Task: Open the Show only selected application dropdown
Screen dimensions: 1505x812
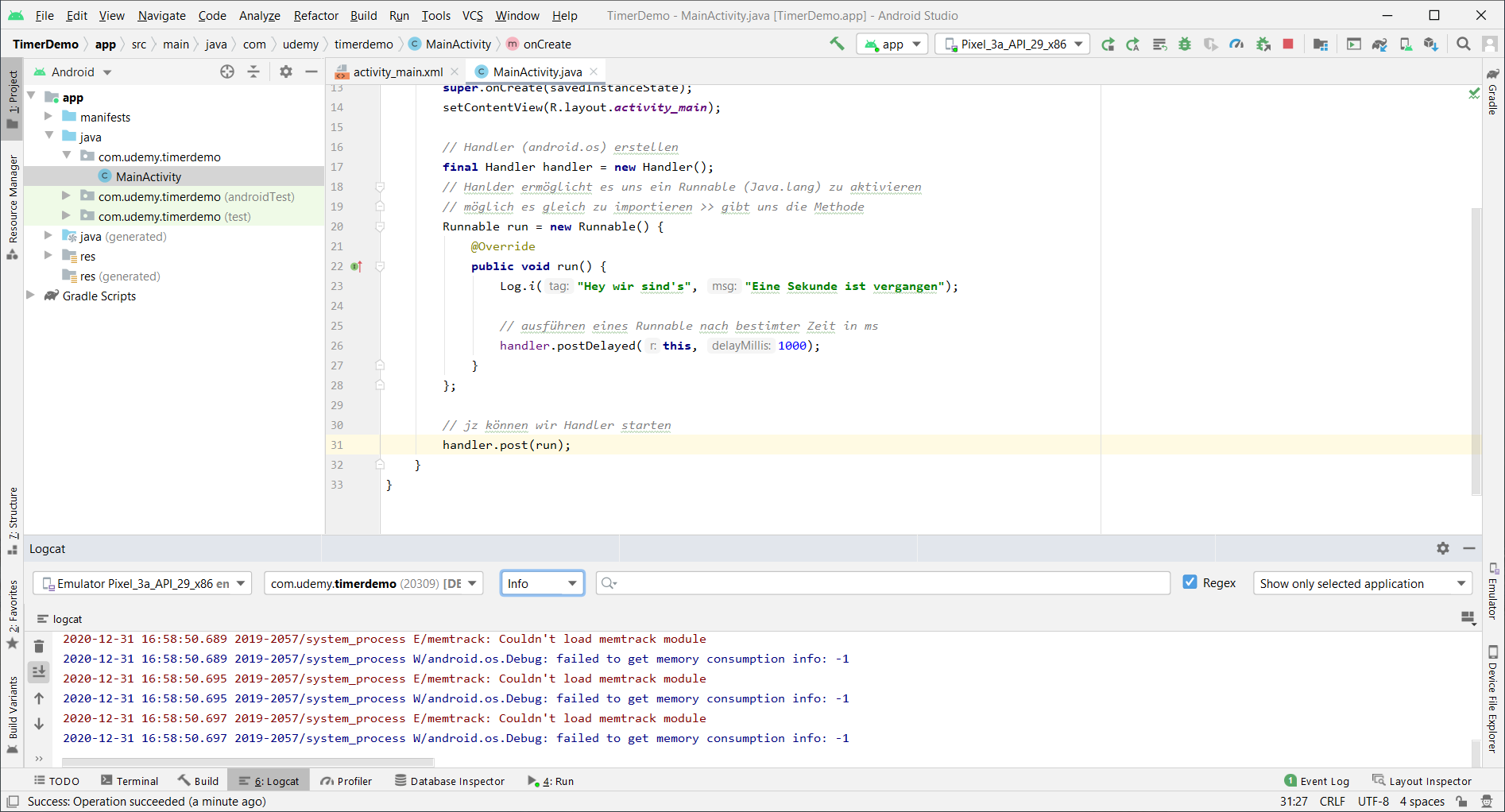Action: coord(1362,583)
